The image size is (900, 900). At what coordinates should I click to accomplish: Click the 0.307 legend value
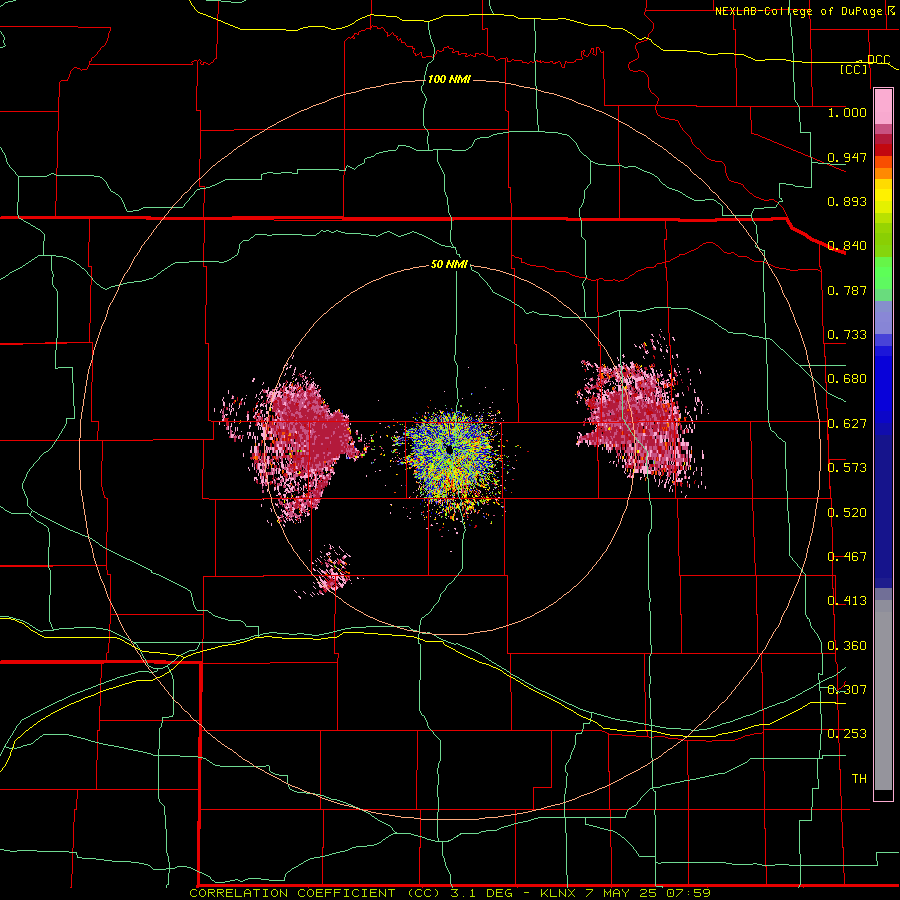[x=847, y=689]
